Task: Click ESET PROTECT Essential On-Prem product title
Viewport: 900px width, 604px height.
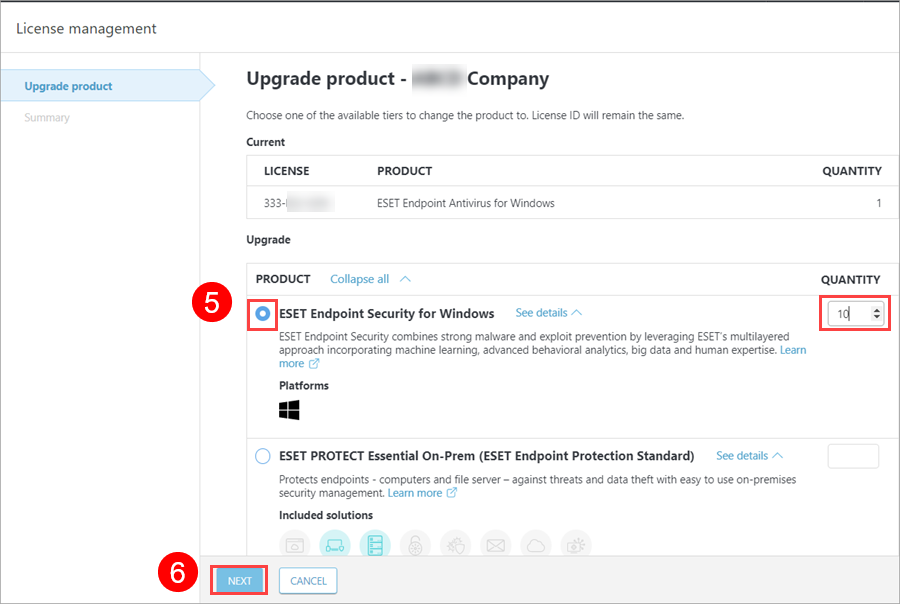Action: pyautogui.click(x=486, y=456)
